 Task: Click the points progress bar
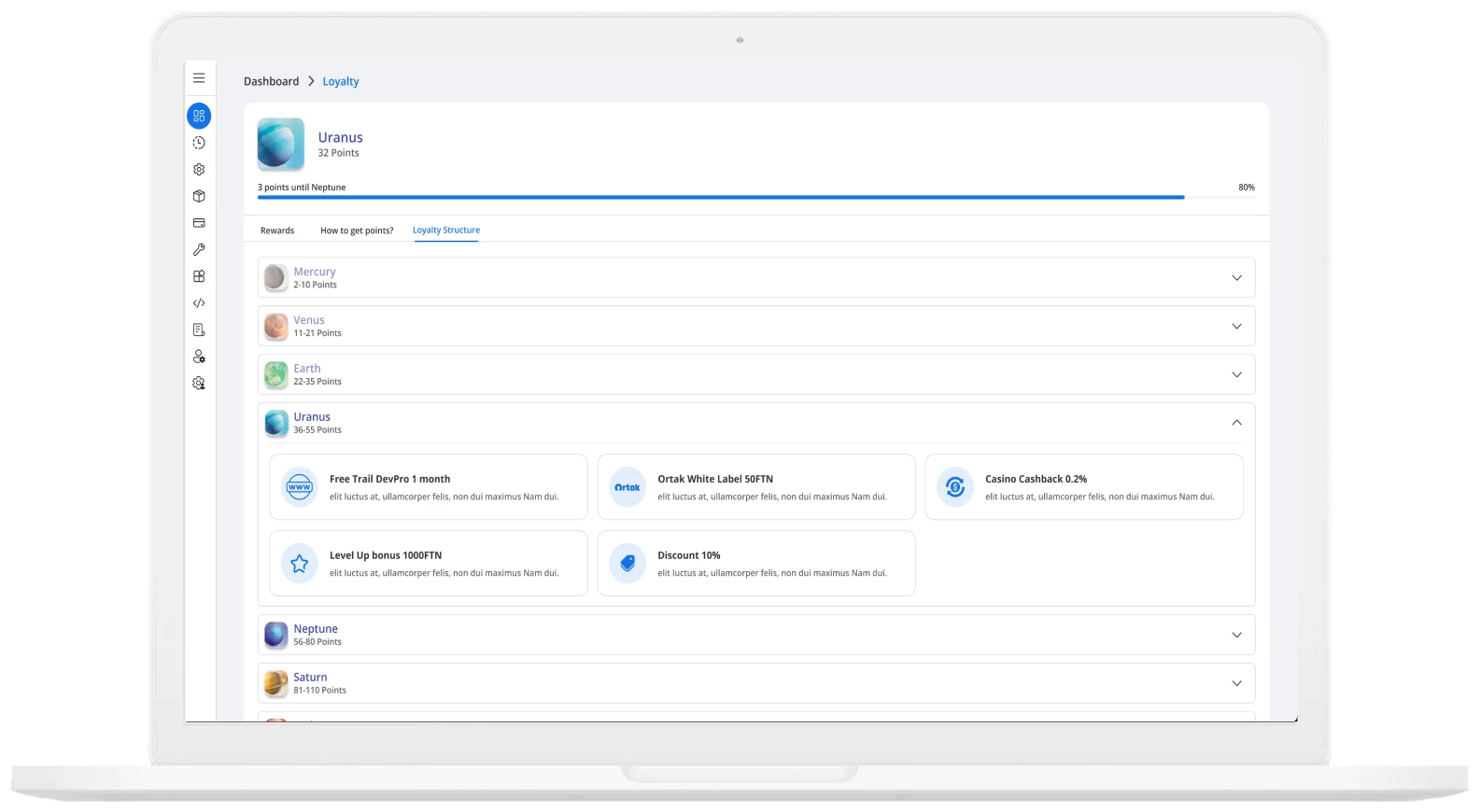click(756, 198)
